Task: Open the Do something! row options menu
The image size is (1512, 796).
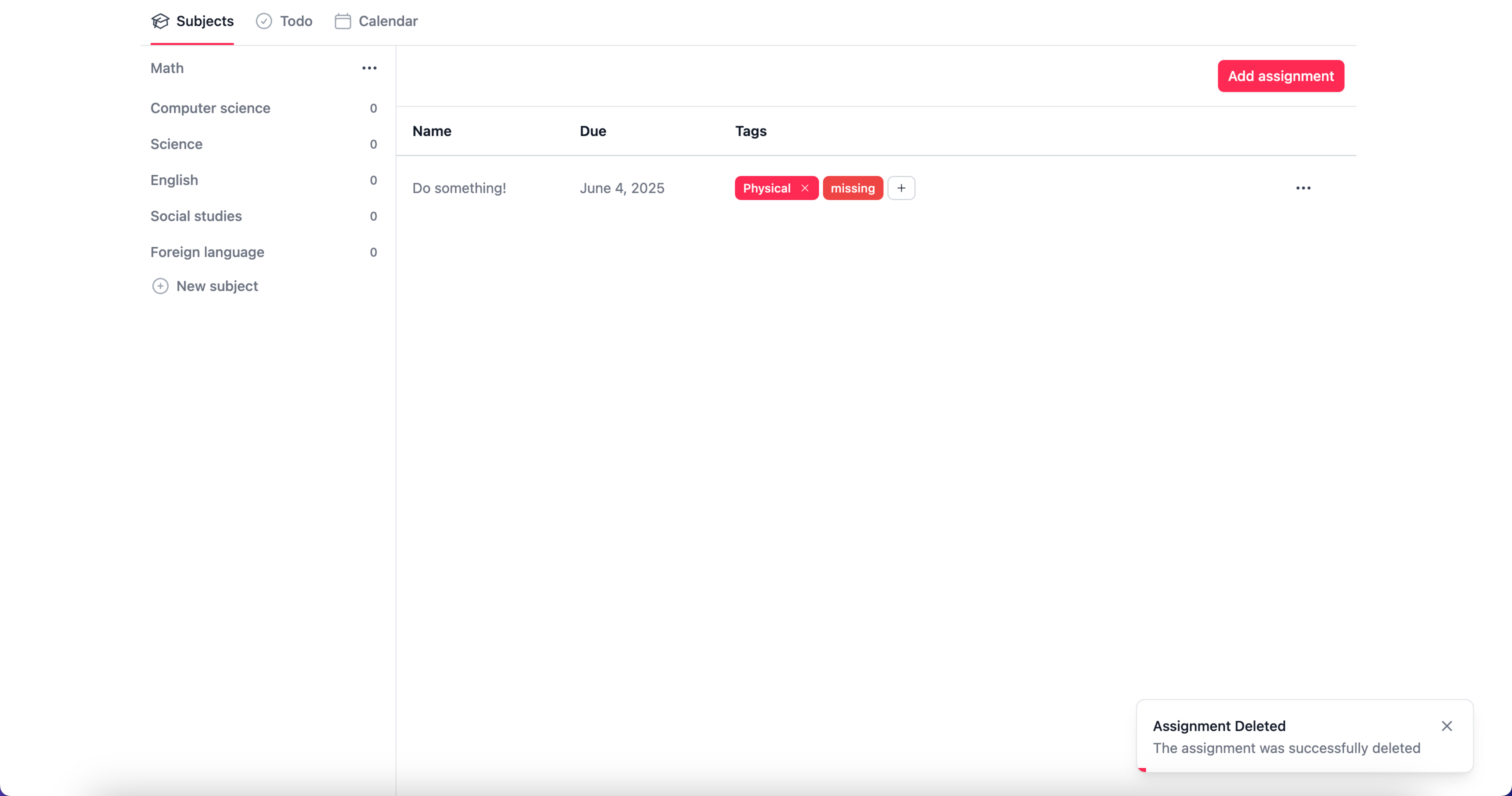Action: tap(1303, 188)
